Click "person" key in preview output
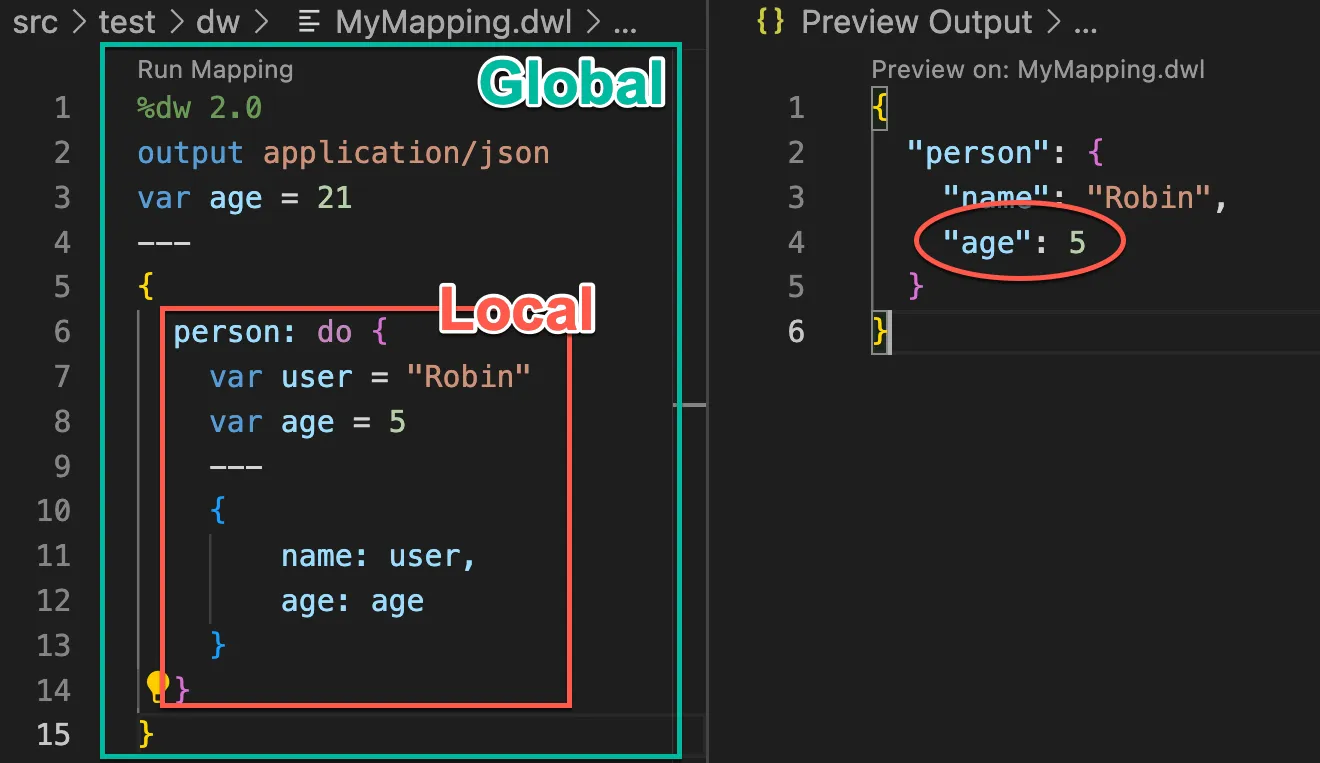The width and height of the screenshot is (1320, 763). tap(978, 153)
